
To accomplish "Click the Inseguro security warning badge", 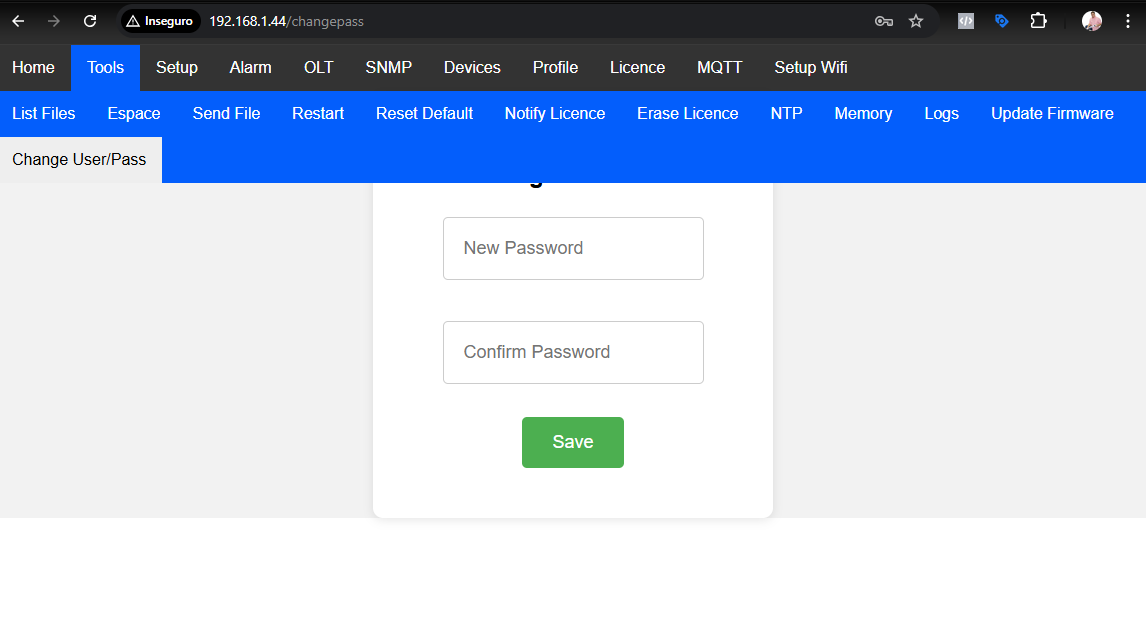I will 160,21.
